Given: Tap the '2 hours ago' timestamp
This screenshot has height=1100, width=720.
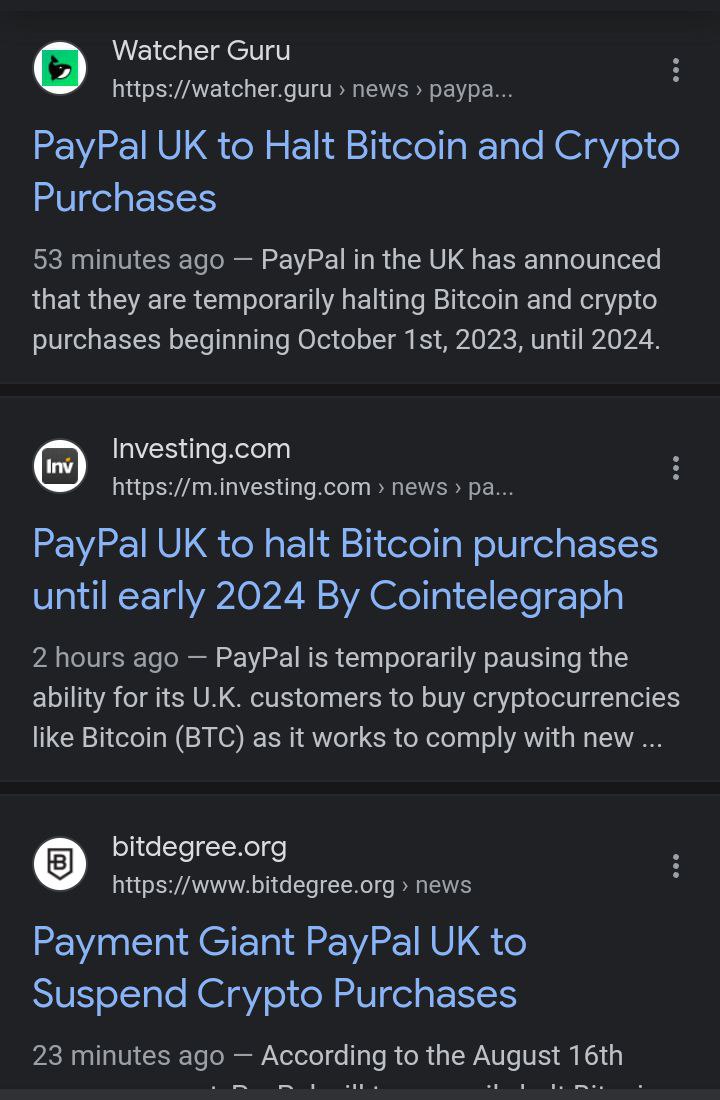Looking at the screenshot, I should point(105,657).
